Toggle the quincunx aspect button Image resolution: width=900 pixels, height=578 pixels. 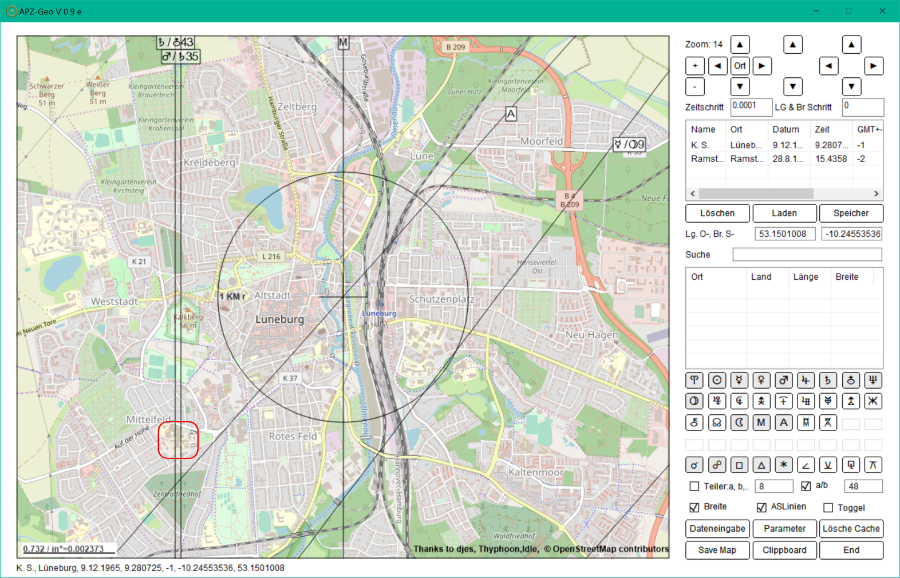(873, 465)
